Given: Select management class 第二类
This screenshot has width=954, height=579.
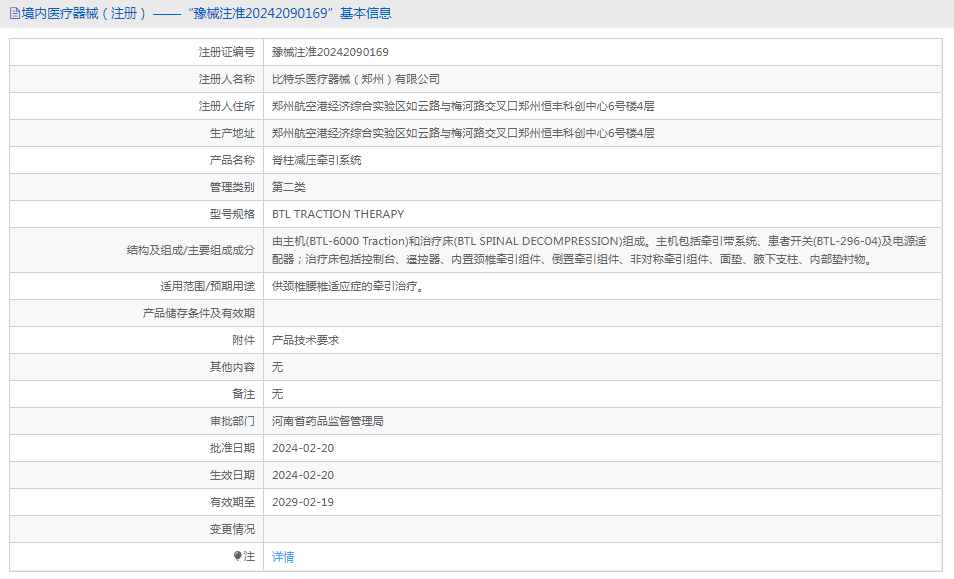Looking at the screenshot, I should click(288, 187).
